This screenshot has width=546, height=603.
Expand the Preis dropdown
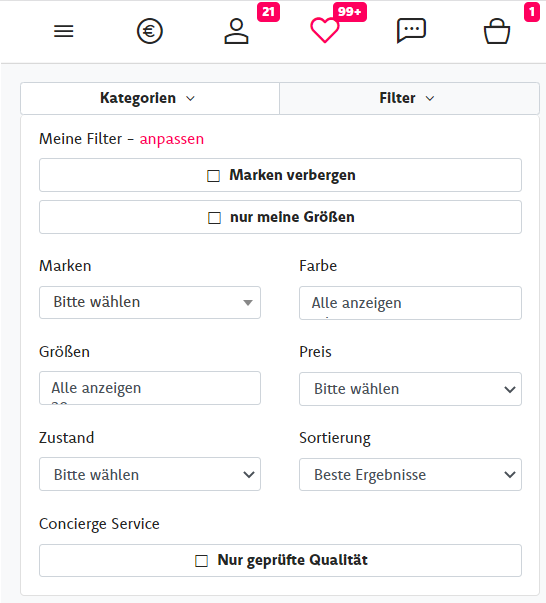410,389
